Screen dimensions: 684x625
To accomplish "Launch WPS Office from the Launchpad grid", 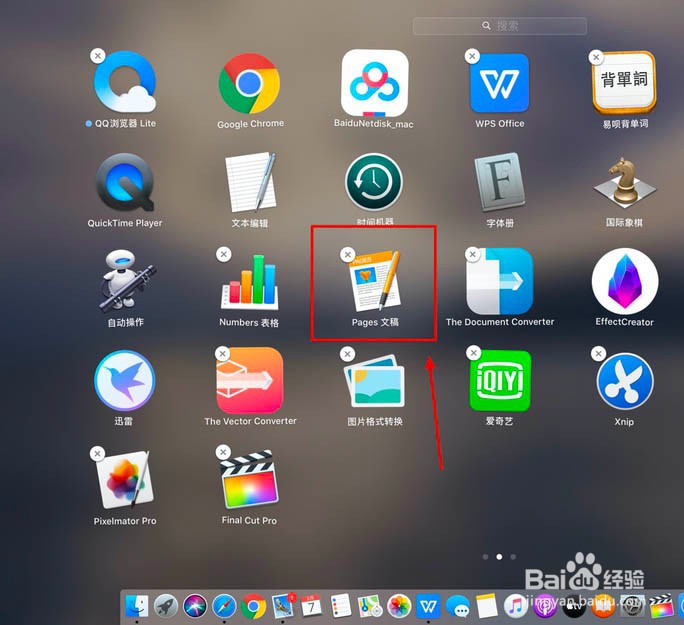I will click(x=499, y=83).
